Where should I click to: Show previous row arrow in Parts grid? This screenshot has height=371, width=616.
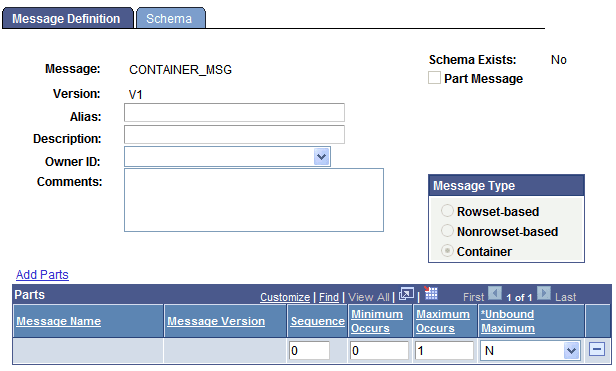(495, 294)
